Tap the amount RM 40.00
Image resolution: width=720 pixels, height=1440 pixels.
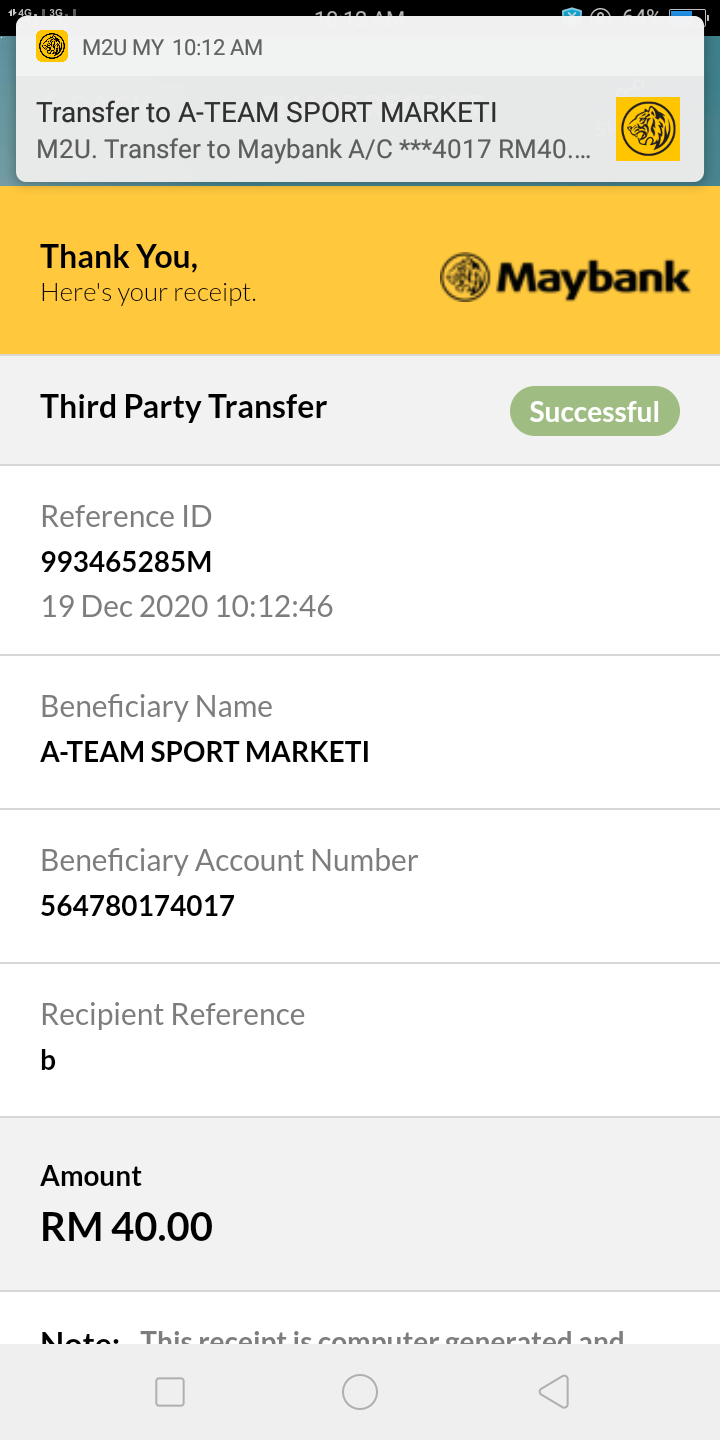tap(126, 1227)
